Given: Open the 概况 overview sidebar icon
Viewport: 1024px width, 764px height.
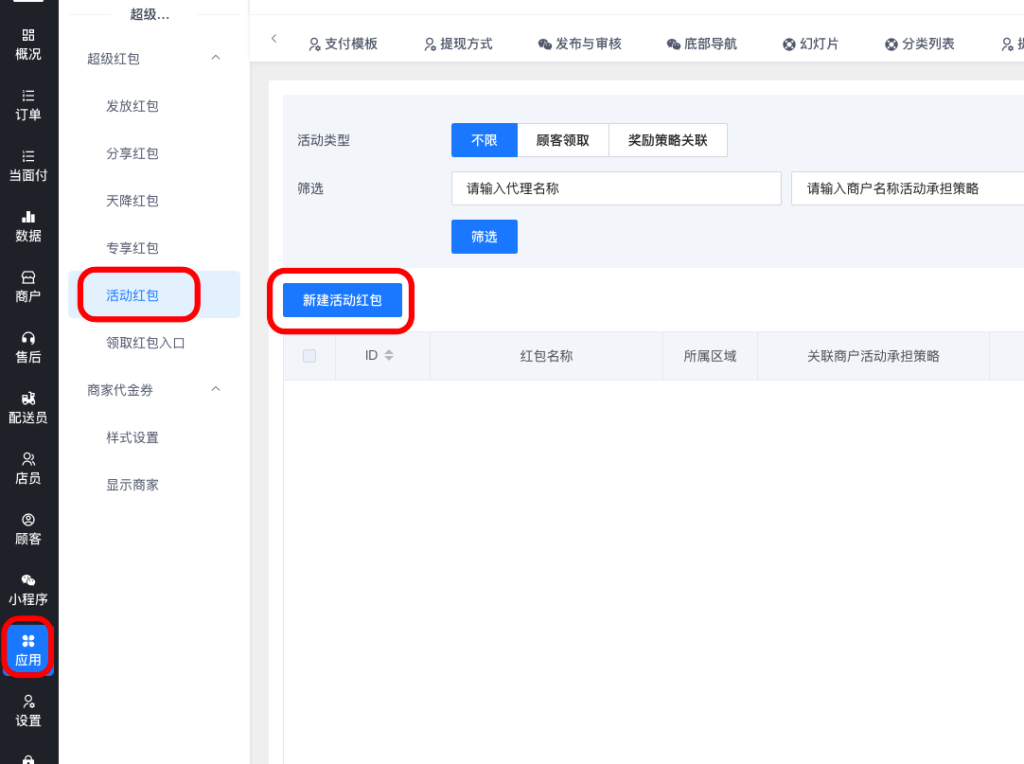Looking at the screenshot, I should click(x=28, y=35).
